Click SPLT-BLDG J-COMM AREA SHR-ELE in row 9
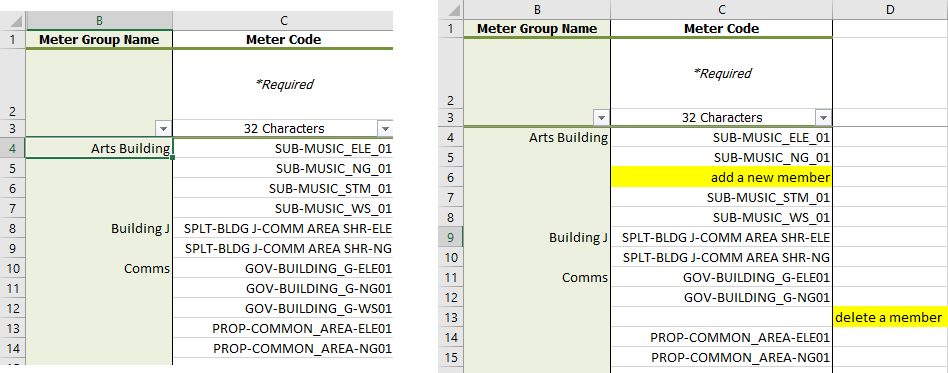The height and width of the screenshot is (373, 948). point(721,238)
